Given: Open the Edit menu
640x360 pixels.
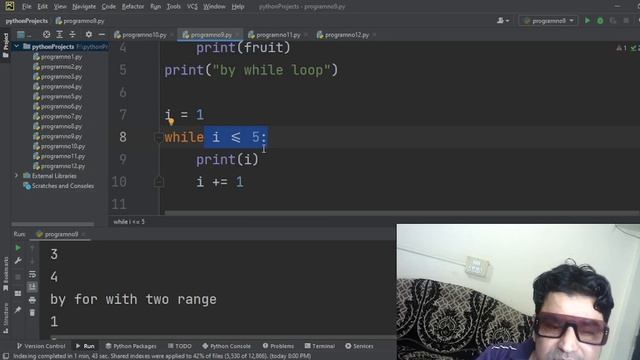Looking at the screenshot, I should (x=42, y=7).
